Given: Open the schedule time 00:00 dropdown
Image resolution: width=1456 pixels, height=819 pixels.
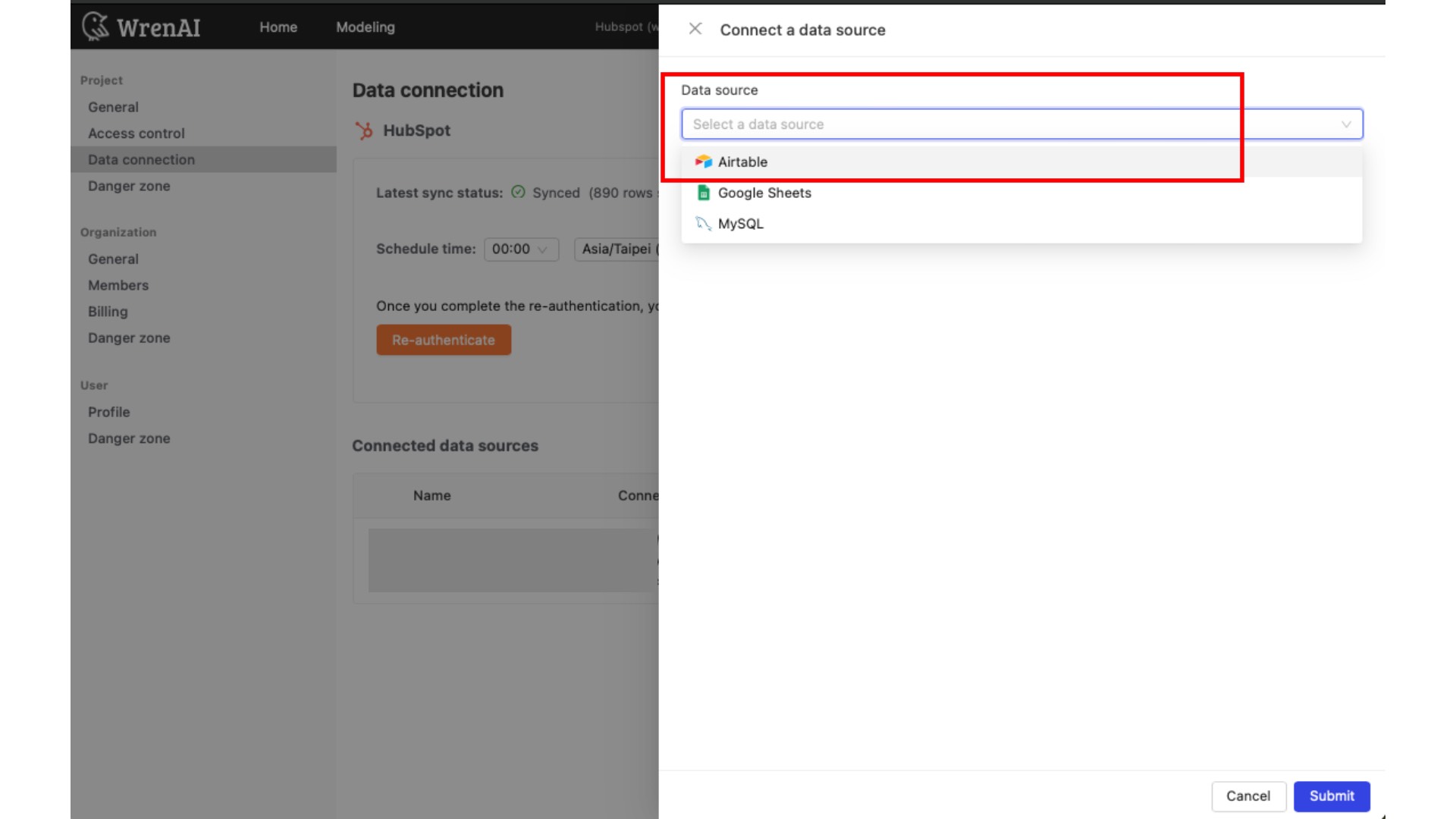Looking at the screenshot, I should click(521, 249).
